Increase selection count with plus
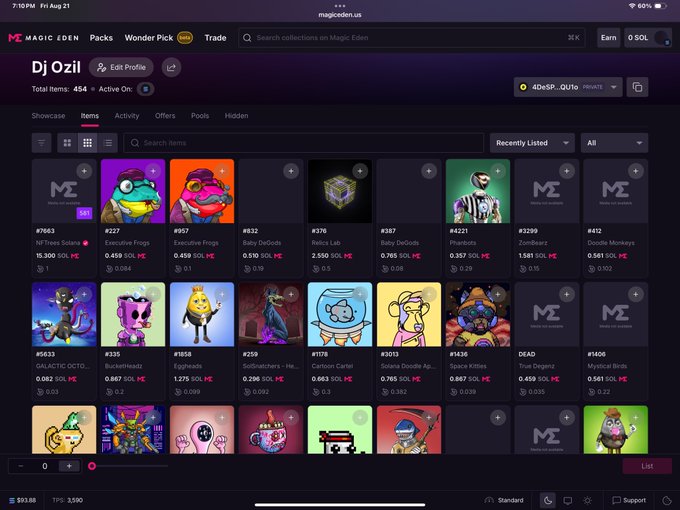 pos(69,466)
